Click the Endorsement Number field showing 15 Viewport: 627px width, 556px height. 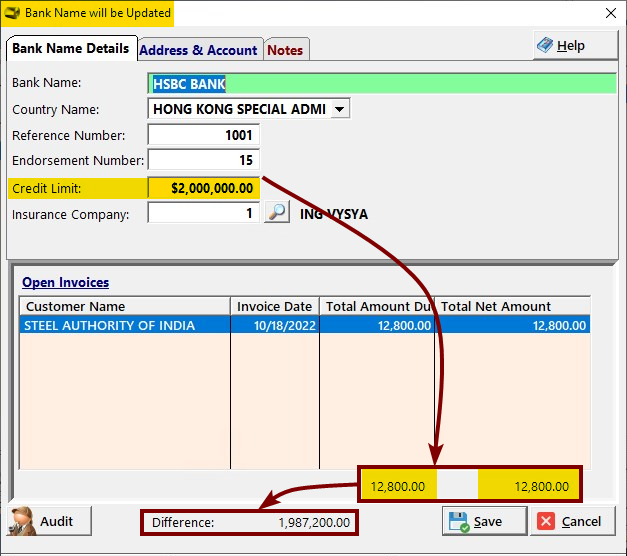[x=204, y=160]
